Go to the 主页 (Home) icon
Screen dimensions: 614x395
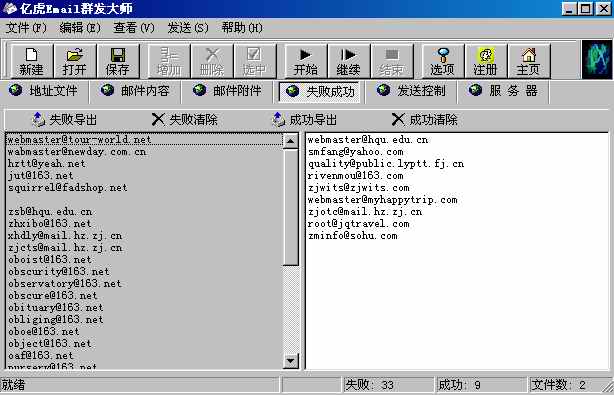(x=529, y=61)
